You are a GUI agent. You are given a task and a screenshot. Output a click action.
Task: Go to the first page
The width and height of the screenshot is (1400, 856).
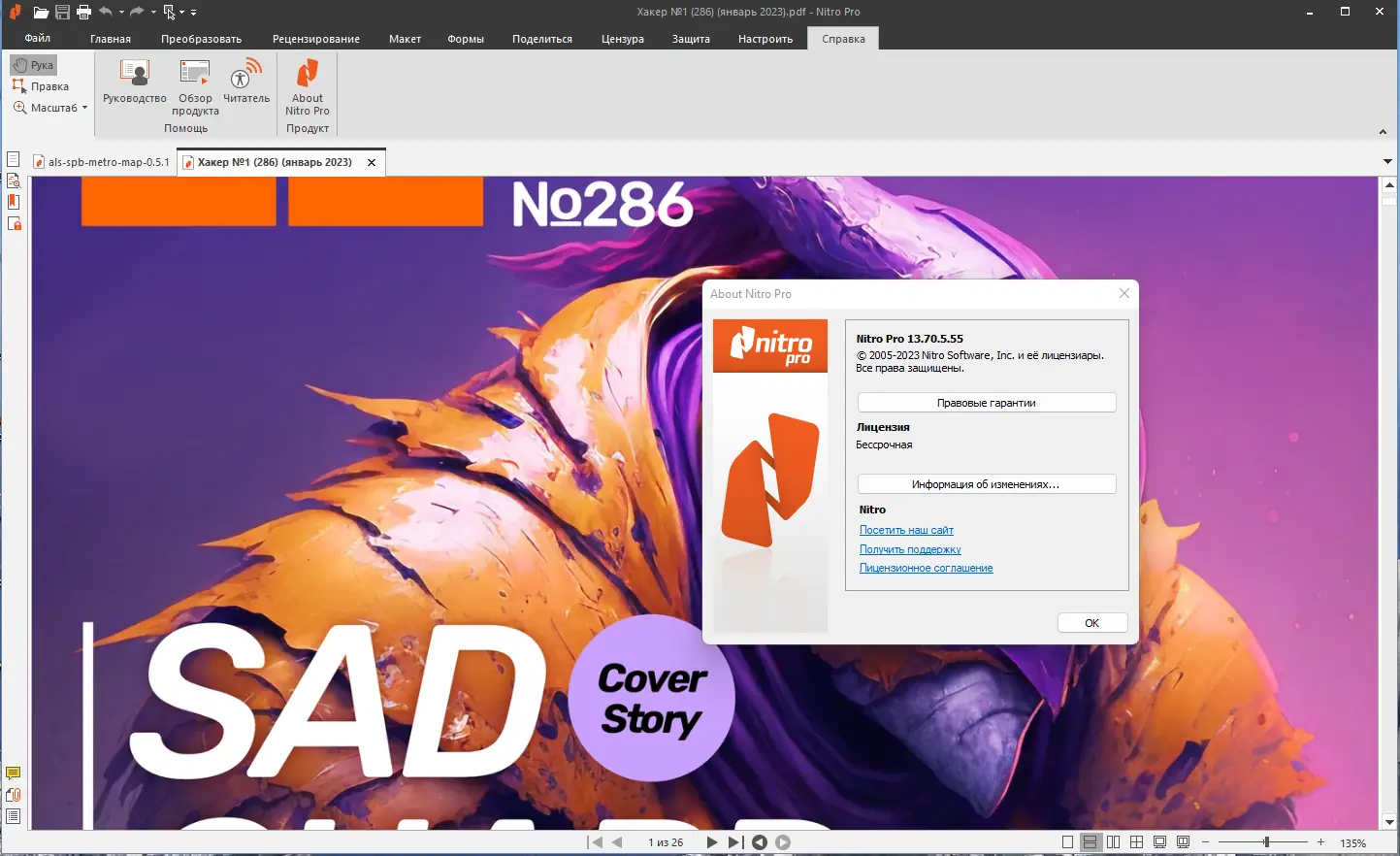(596, 842)
